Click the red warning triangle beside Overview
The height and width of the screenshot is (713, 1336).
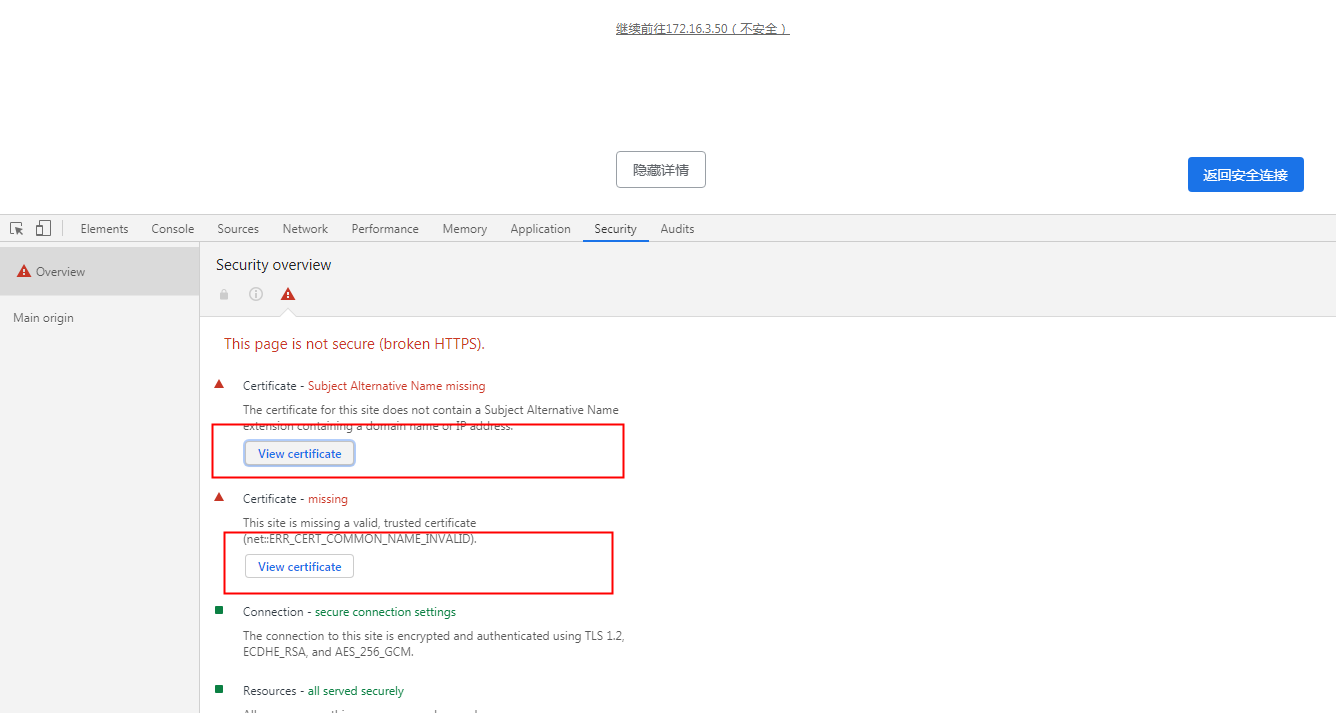click(24, 271)
